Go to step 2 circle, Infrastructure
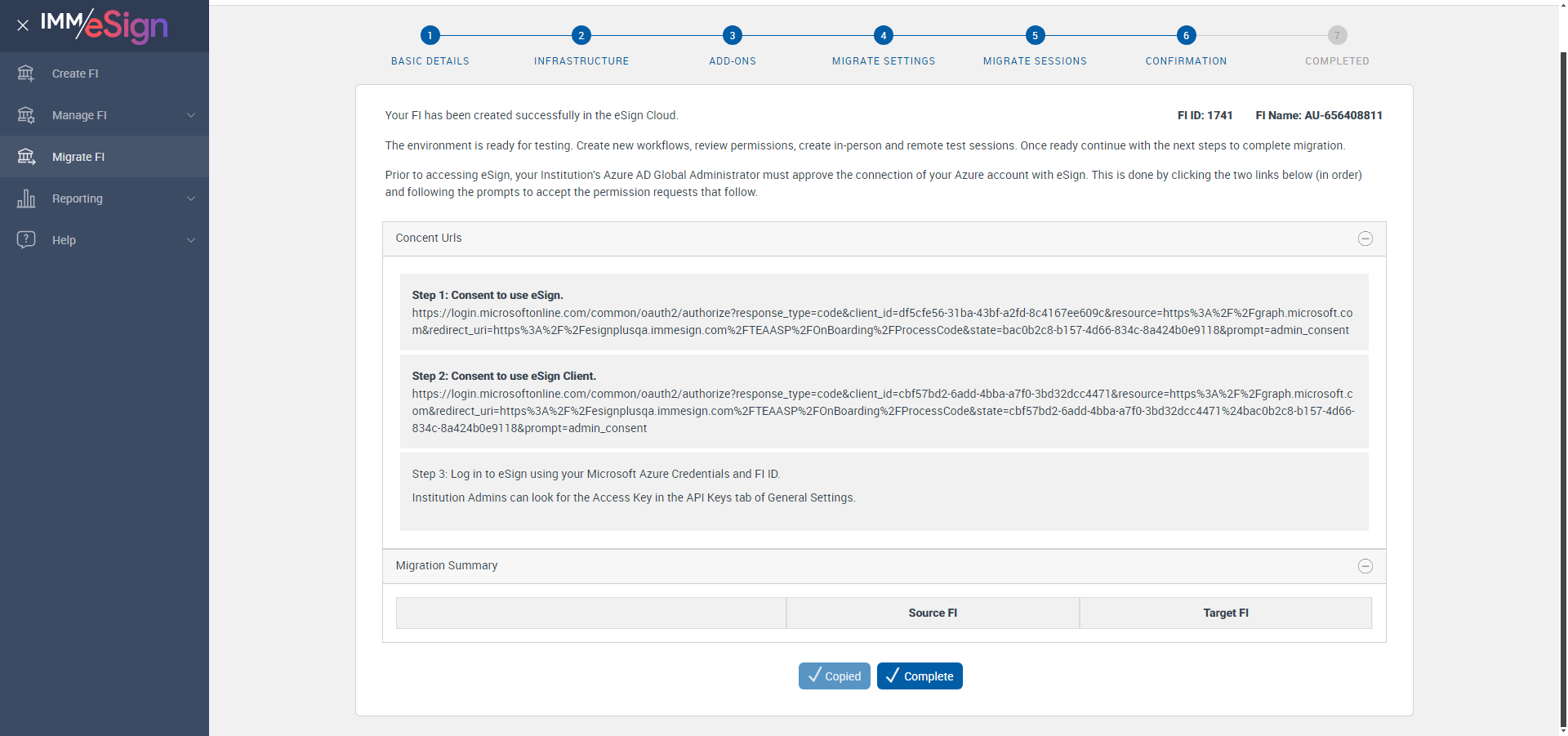This screenshot has height=736, width=1568. (x=581, y=35)
